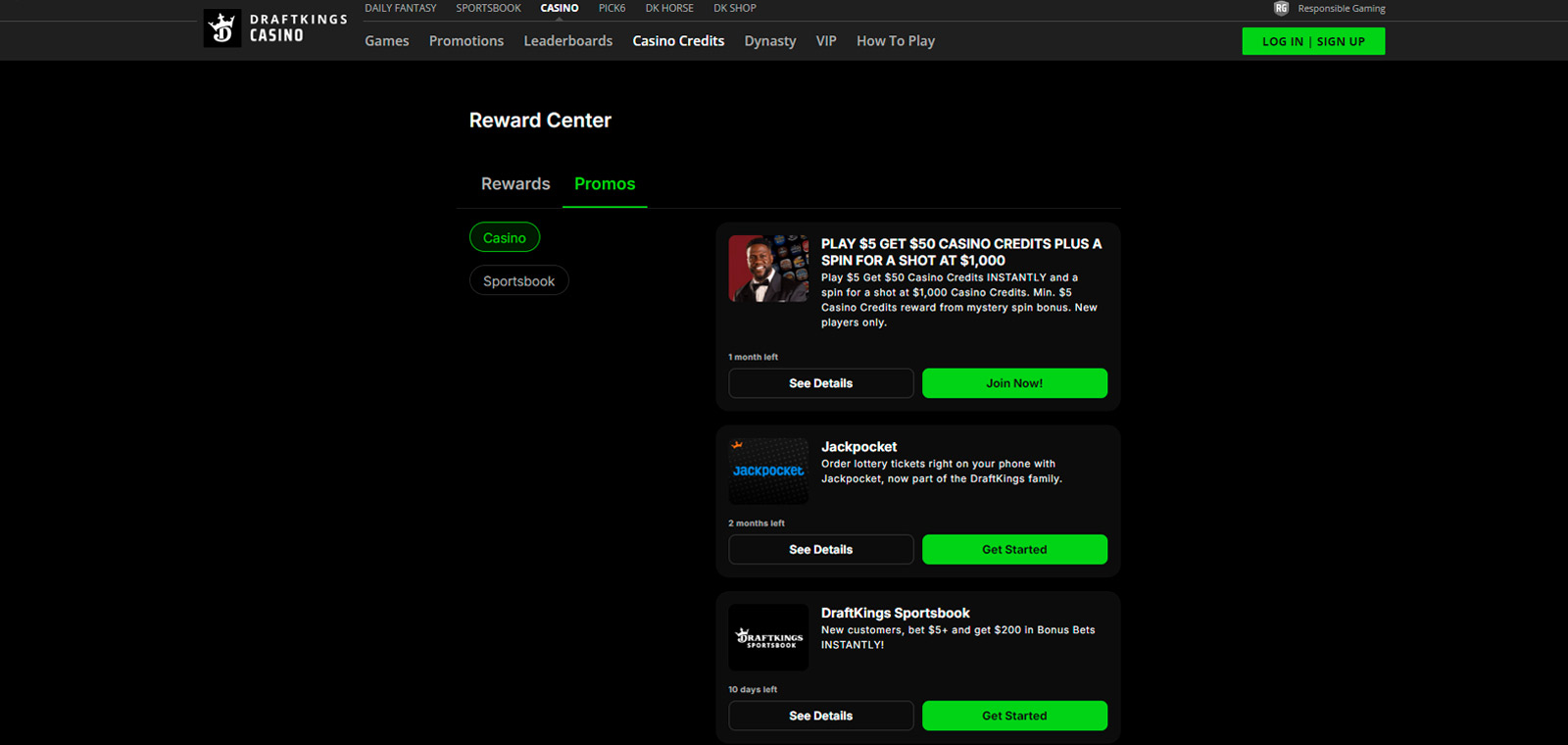Open Daily Fantasy in top bar
Image resolution: width=1568 pixels, height=745 pixels.
(401, 8)
